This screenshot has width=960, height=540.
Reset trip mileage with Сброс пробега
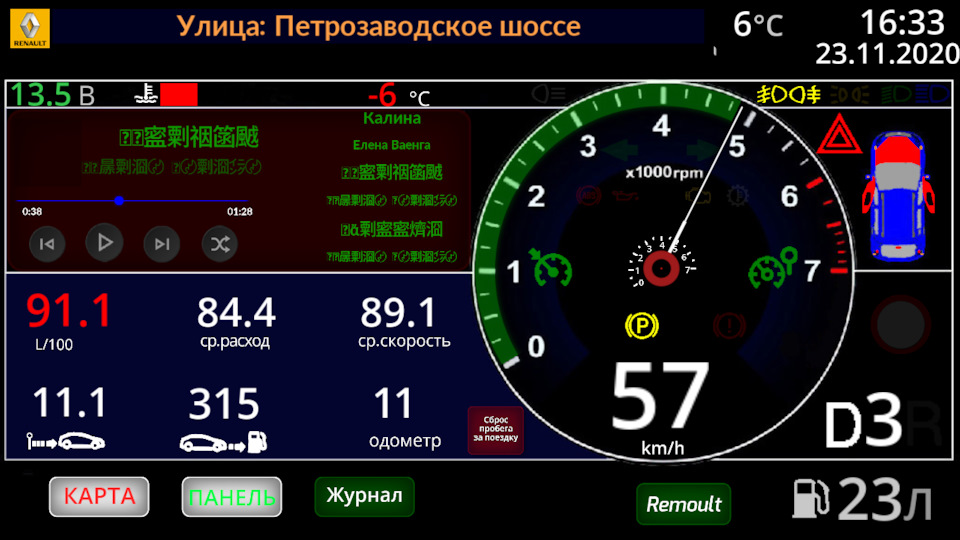495,429
